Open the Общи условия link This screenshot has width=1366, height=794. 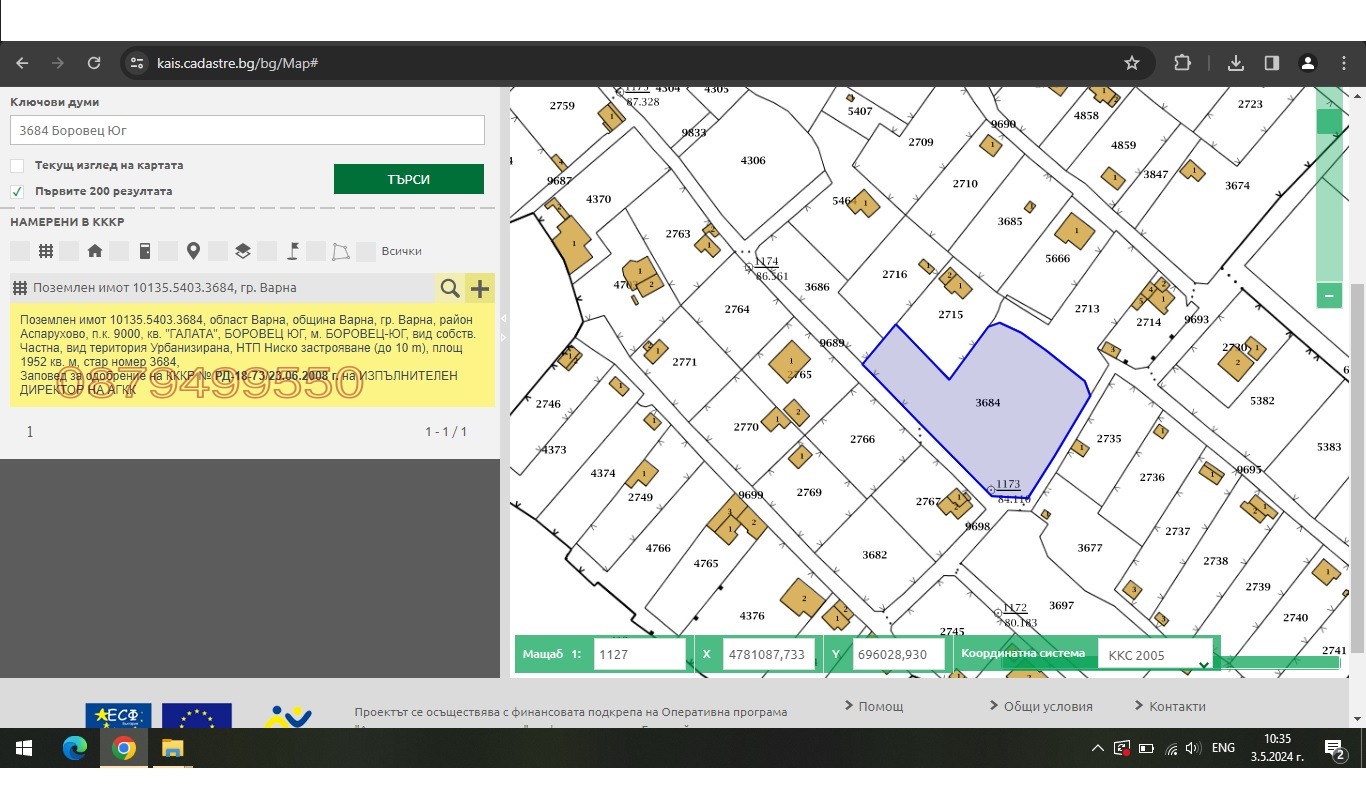[x=1048, y=706]
